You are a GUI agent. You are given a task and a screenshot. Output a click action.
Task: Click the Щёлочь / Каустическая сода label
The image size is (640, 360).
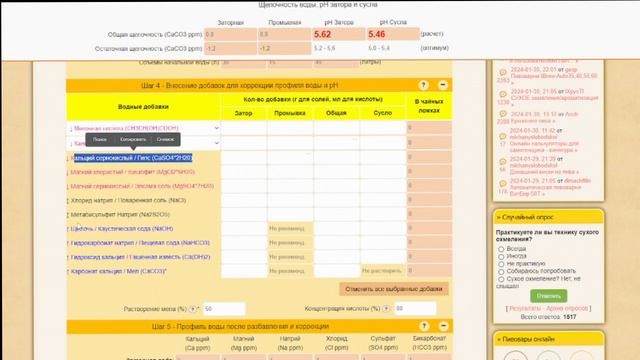tap(122, 229)
